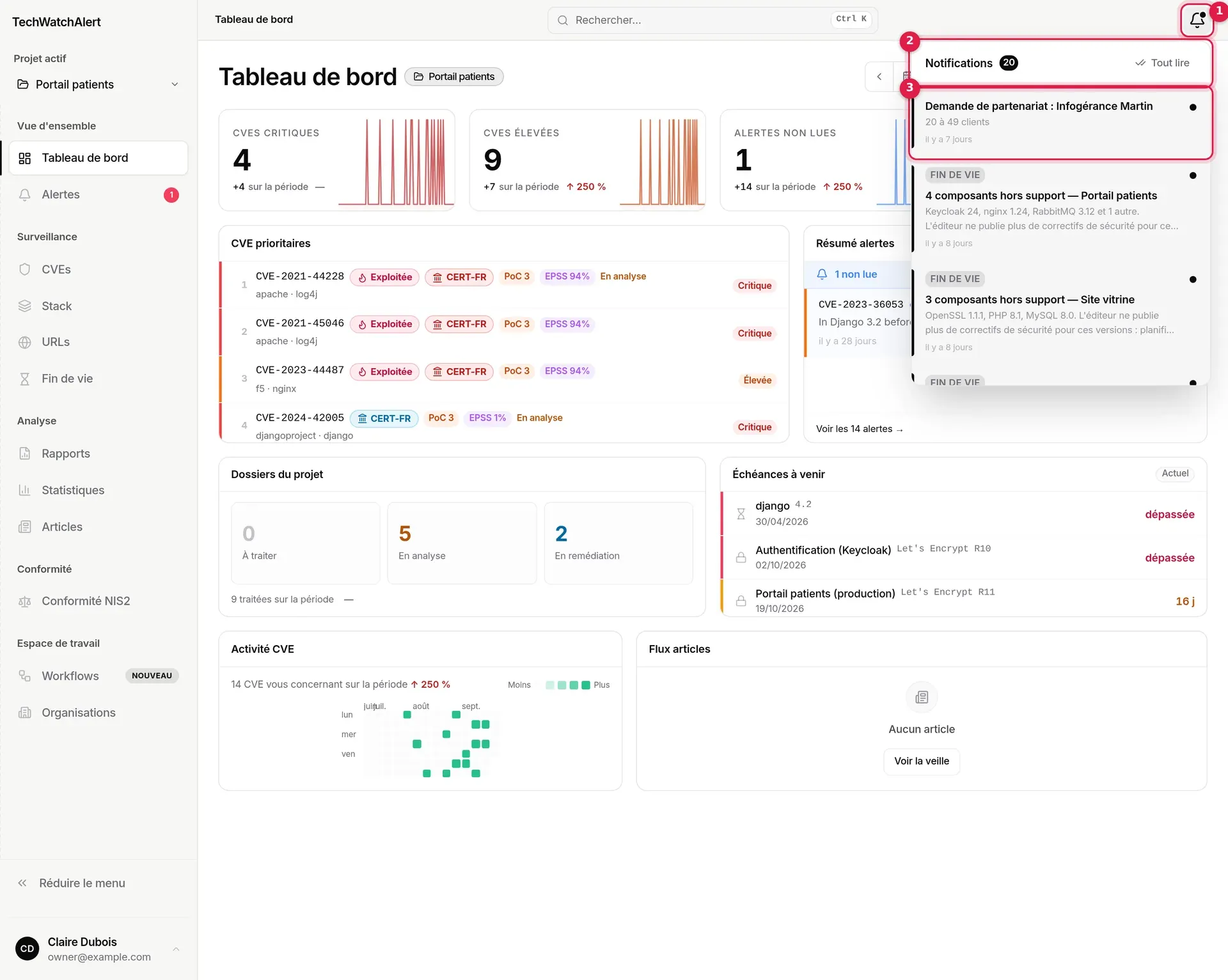Open the Workflows menu entry
The image size is (1228, 980).
98,676
